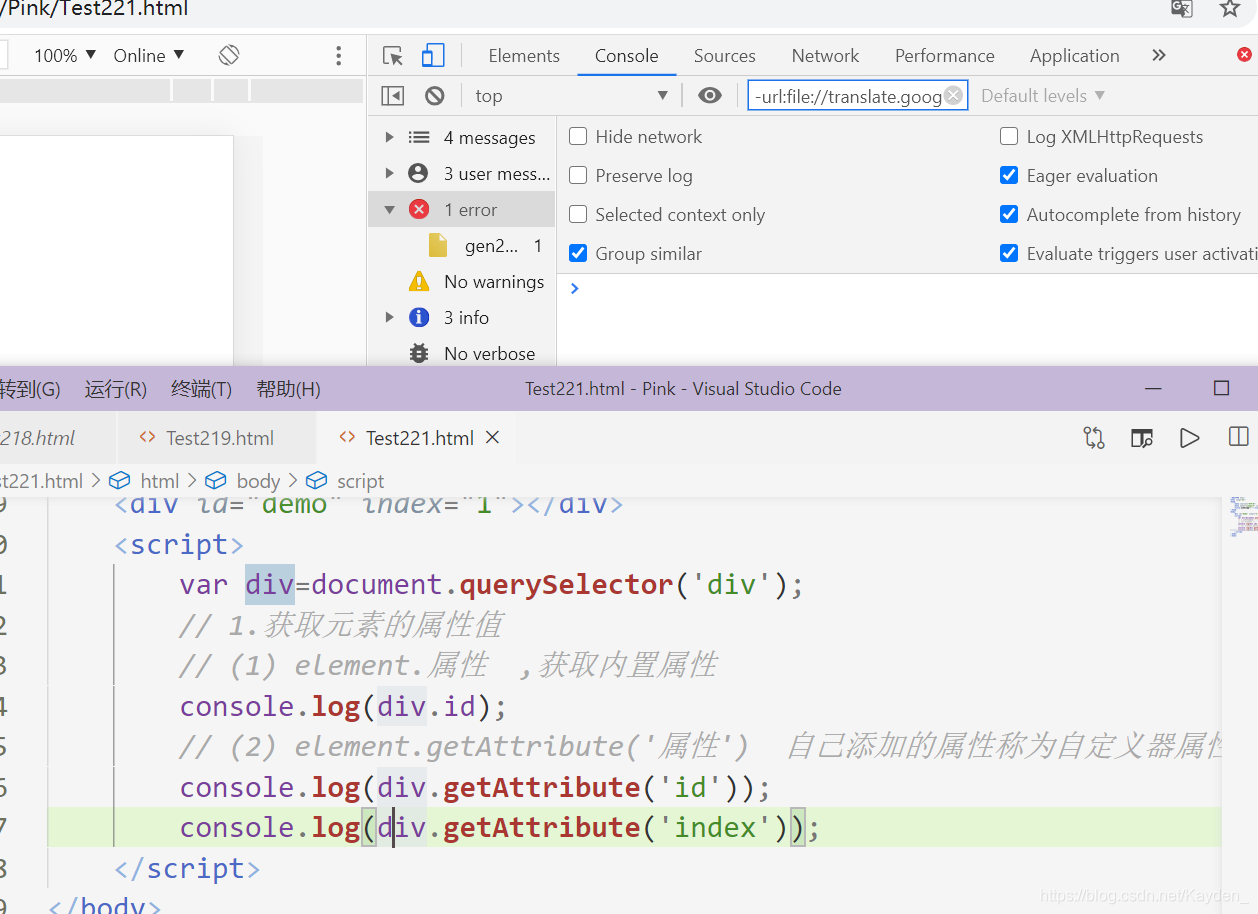Click the device rotate icon
This screenshot has height=914, width=1258.
pos(229,55)
